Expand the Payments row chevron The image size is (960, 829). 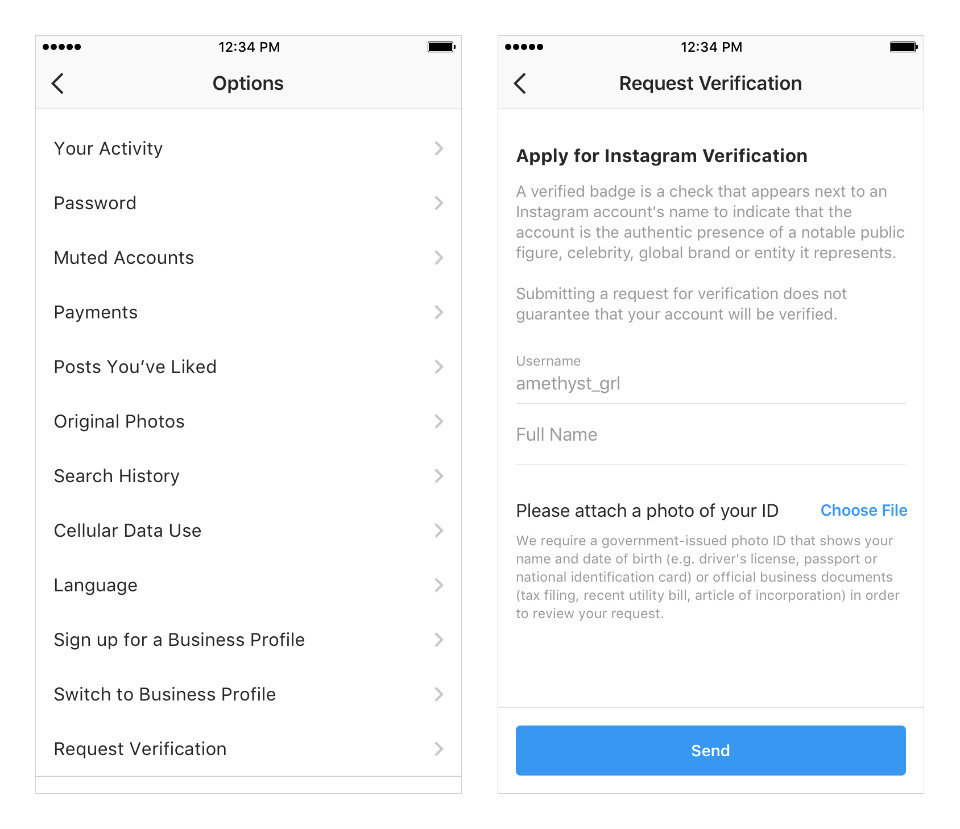(x=438, y=312)
